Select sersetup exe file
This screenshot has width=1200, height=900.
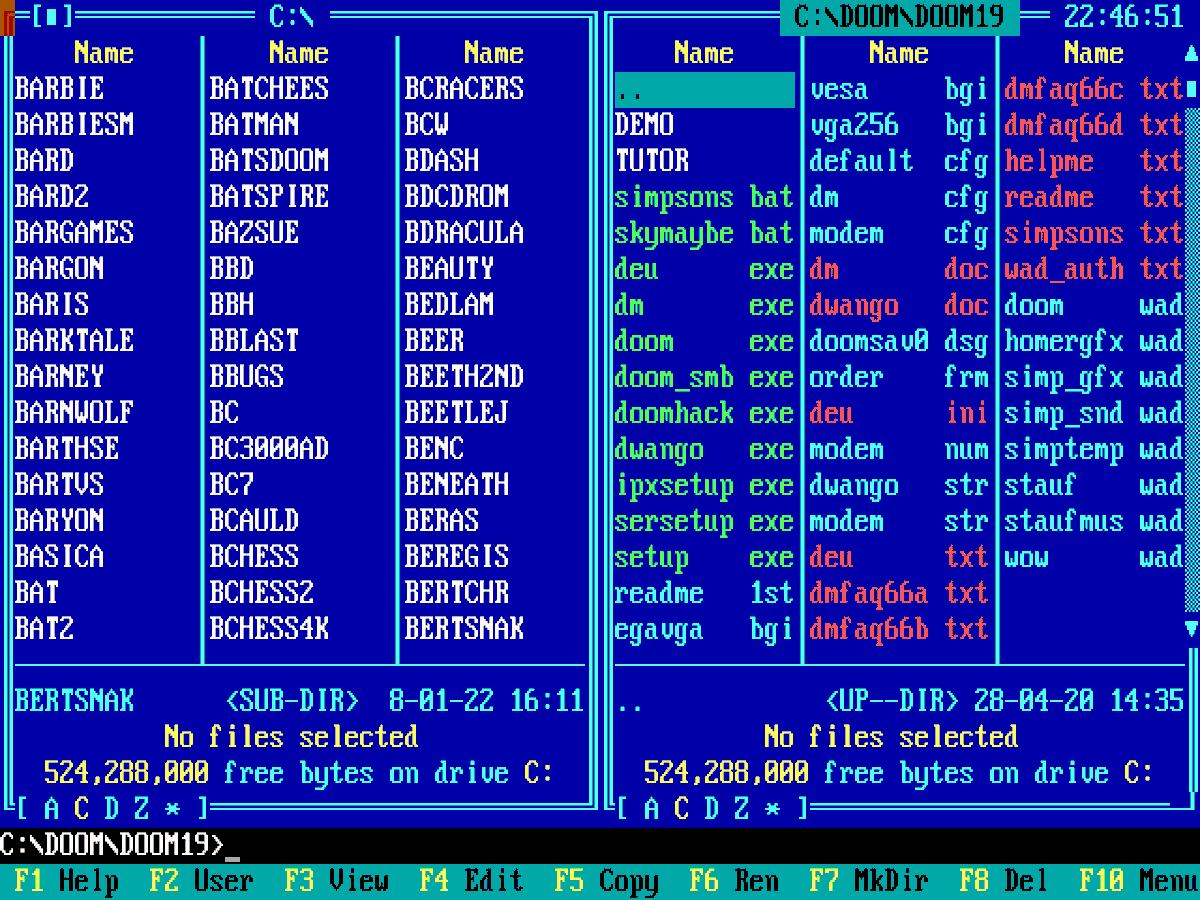click(x=705, y=521)
